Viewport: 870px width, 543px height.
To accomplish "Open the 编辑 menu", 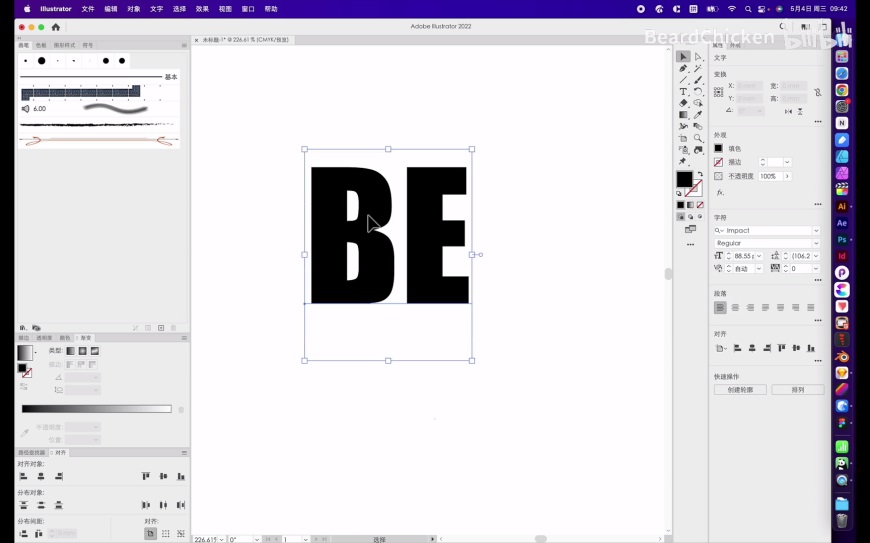I will pos(110,9).
